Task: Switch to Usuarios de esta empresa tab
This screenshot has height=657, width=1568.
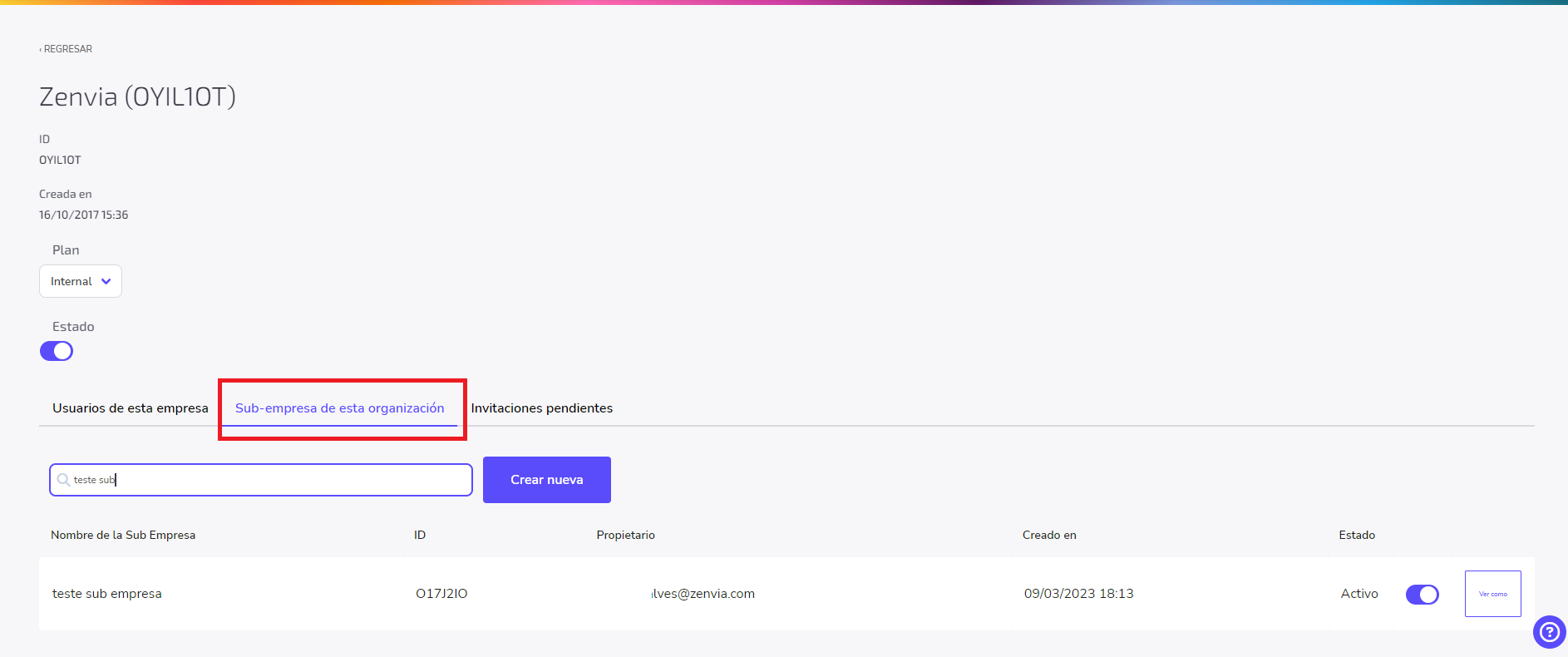Action: point(131,408)
